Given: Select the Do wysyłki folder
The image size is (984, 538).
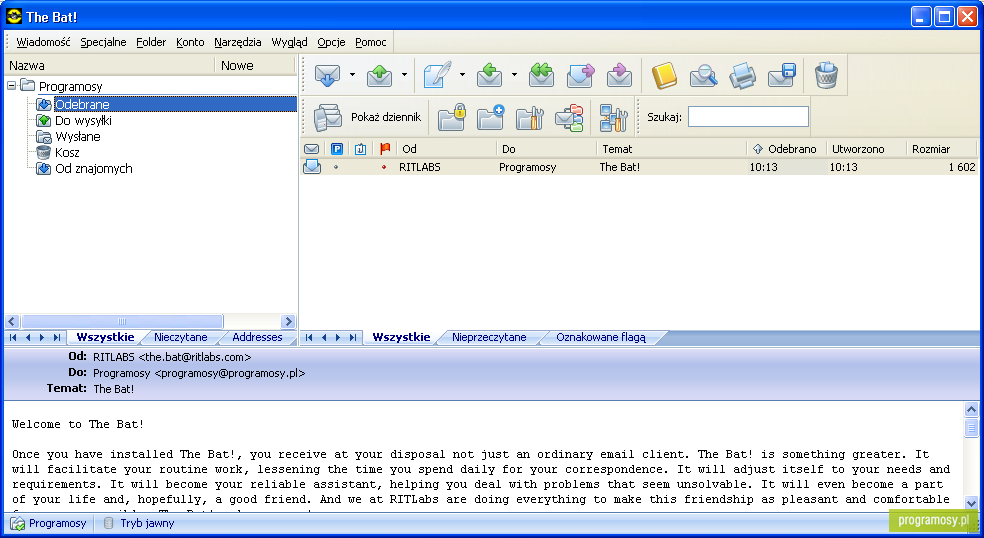Looking at the screenshot, I should pyautogui.click(x=83, y=121).
